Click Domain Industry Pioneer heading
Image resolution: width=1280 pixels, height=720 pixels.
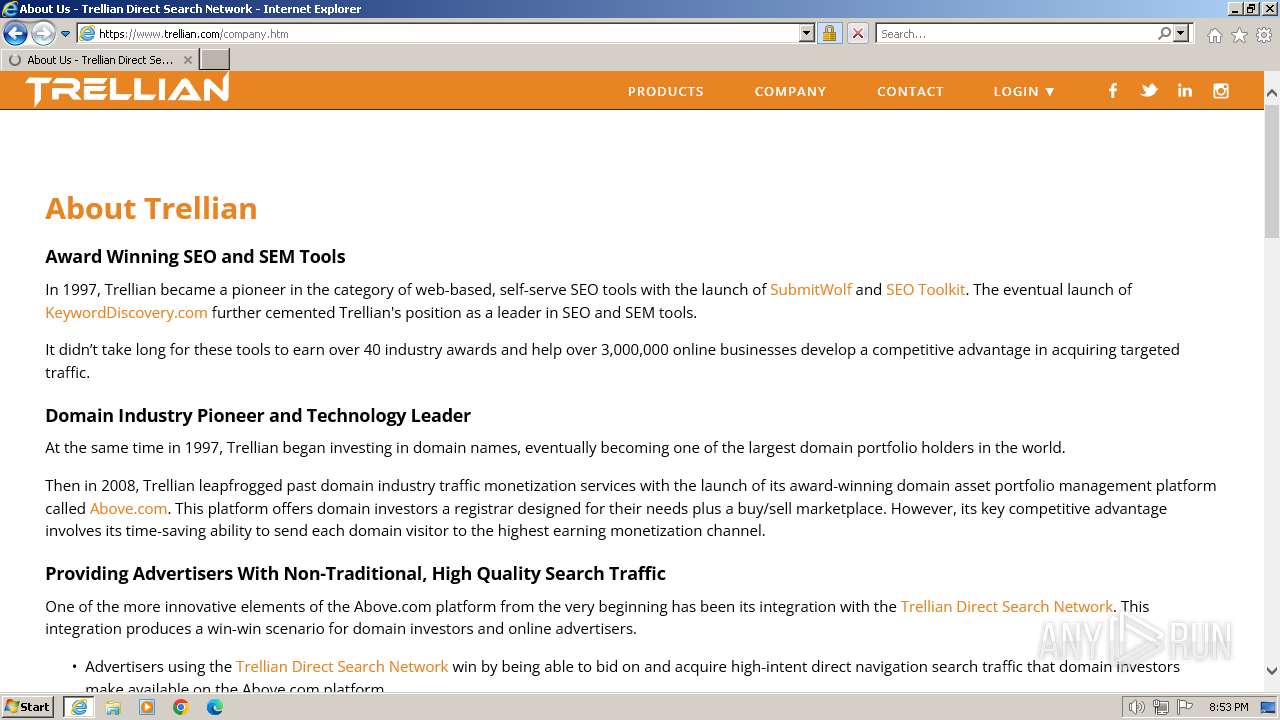click(258, 415)
